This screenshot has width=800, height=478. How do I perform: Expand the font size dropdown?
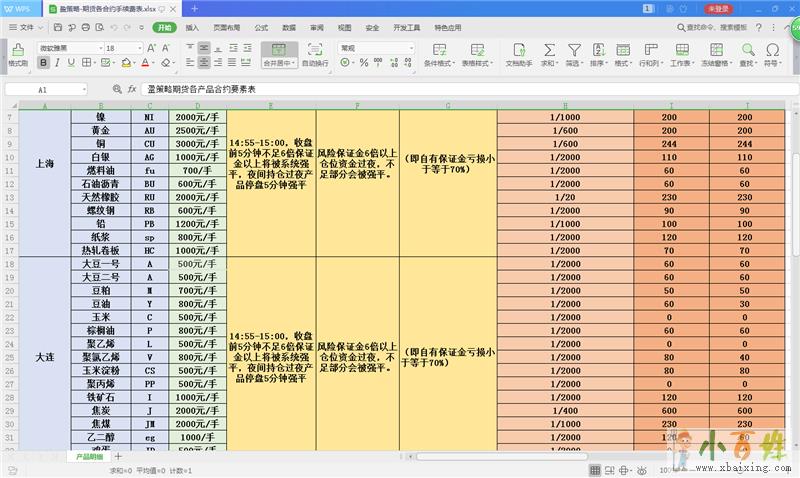[x=139, y=48]
